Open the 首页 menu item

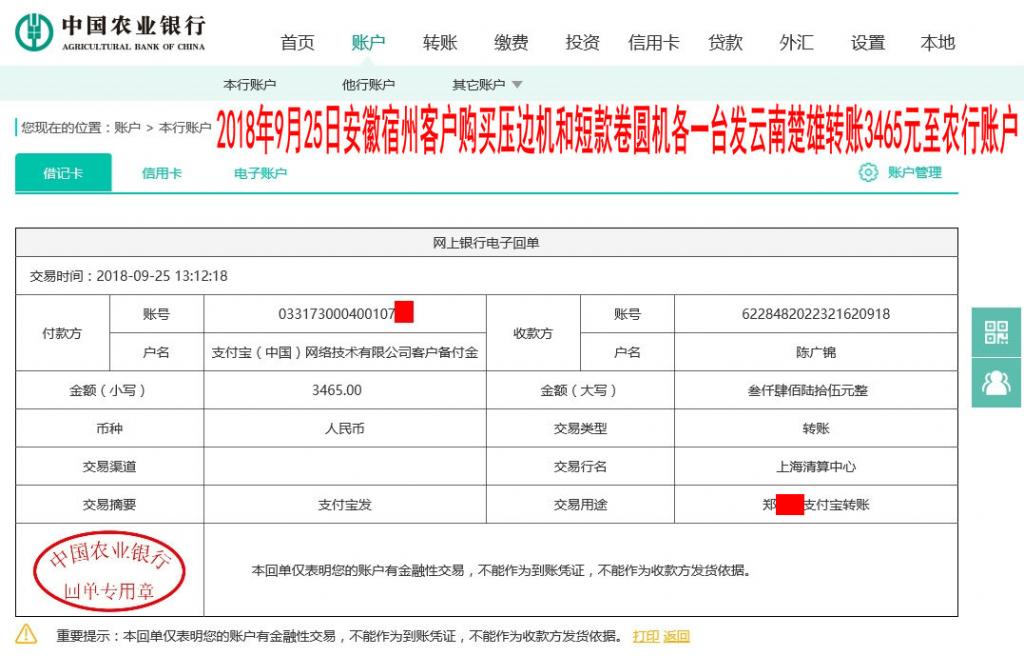pos(297,42)
